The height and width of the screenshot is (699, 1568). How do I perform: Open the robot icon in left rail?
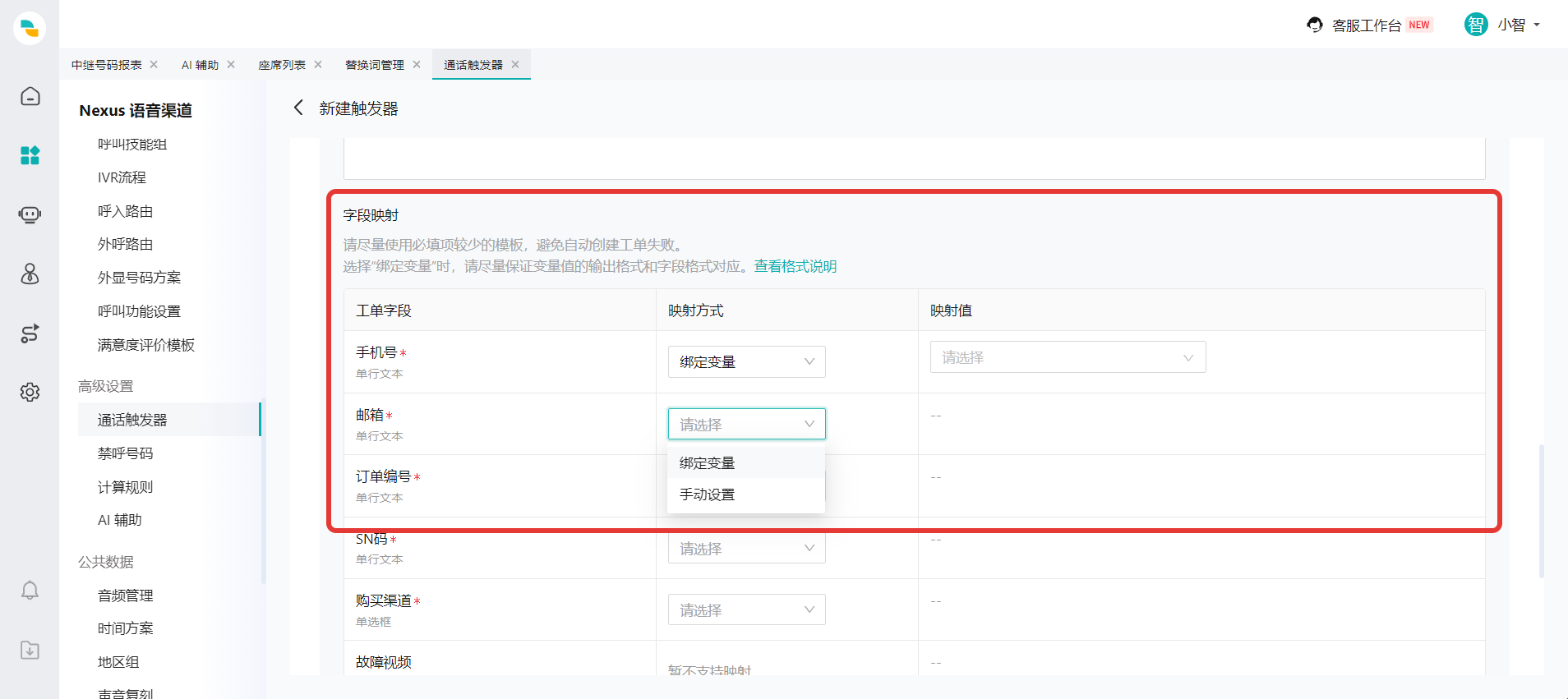[30, 215]
